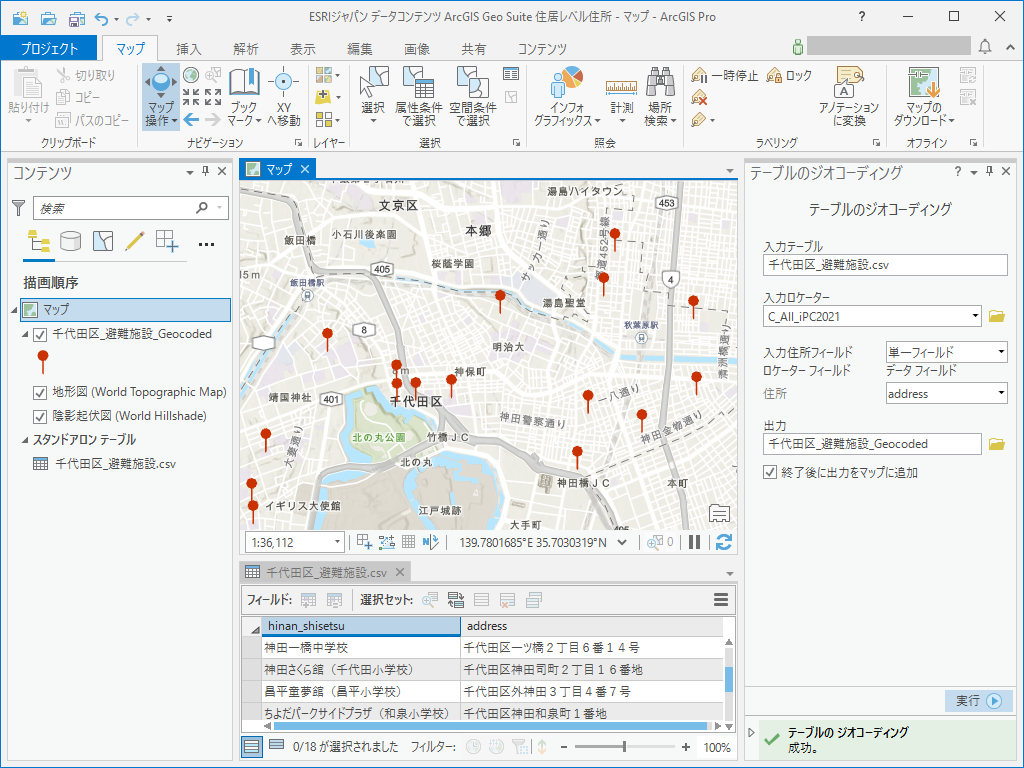The height and width of the screenshot is (768, 1024).
Task: Browse for the 入力ロケーター locator folder
Action: (997, 316)
